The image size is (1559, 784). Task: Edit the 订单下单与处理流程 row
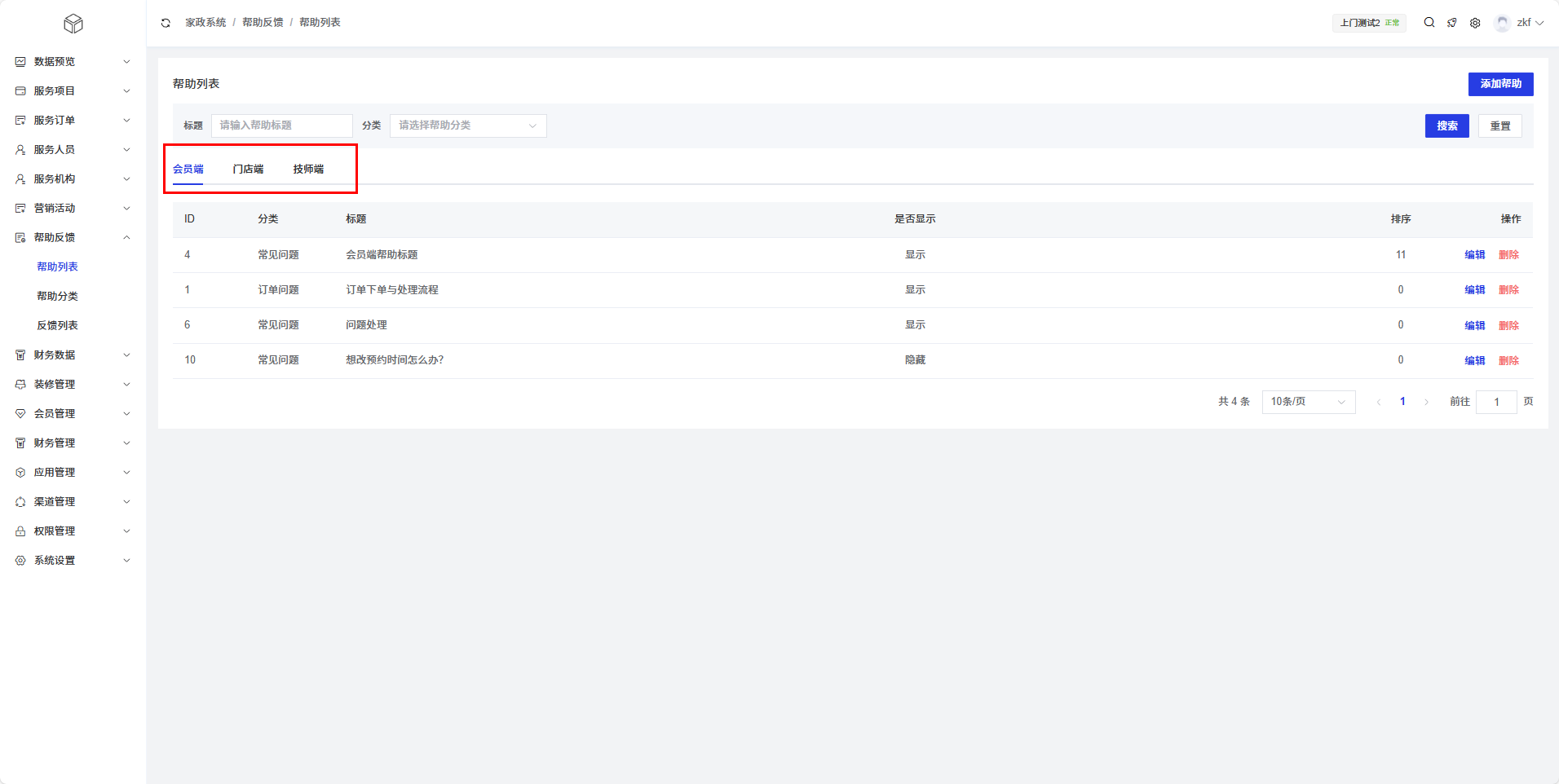click(x=1475, y=290)
